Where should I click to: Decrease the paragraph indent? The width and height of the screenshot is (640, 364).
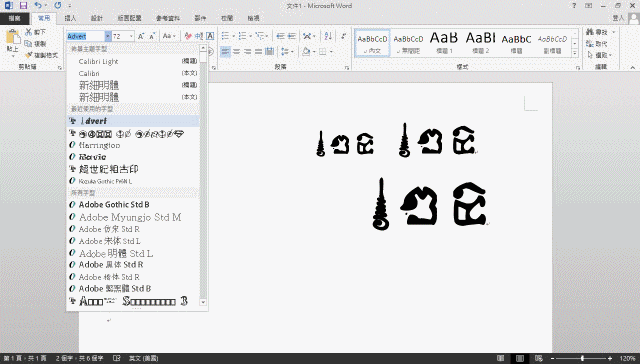[x=280, y=36]
